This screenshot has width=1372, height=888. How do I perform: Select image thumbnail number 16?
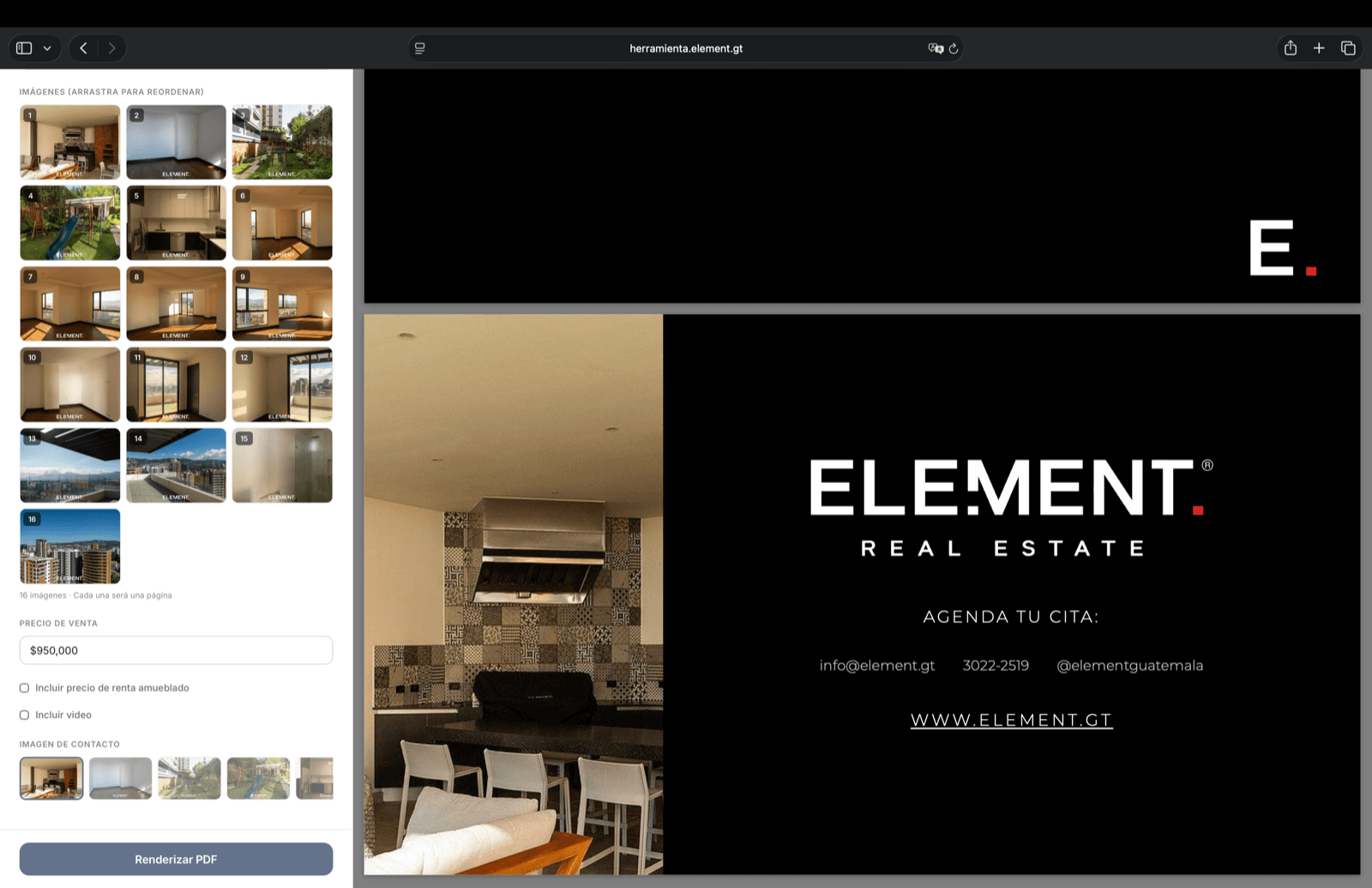point(69,547)
